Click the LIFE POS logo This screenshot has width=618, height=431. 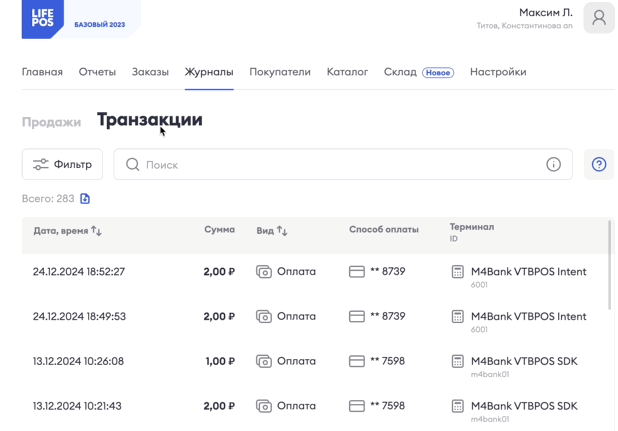coord(43,19)
